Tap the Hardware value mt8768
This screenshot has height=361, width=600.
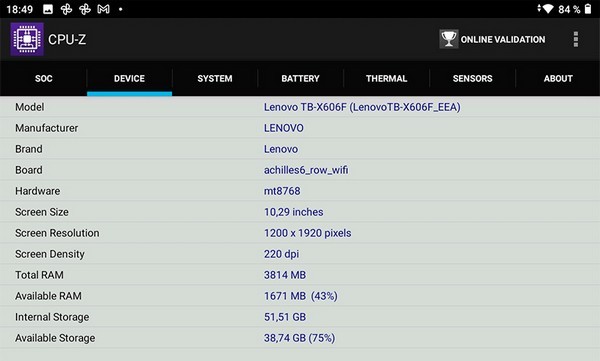click(282, 191)
